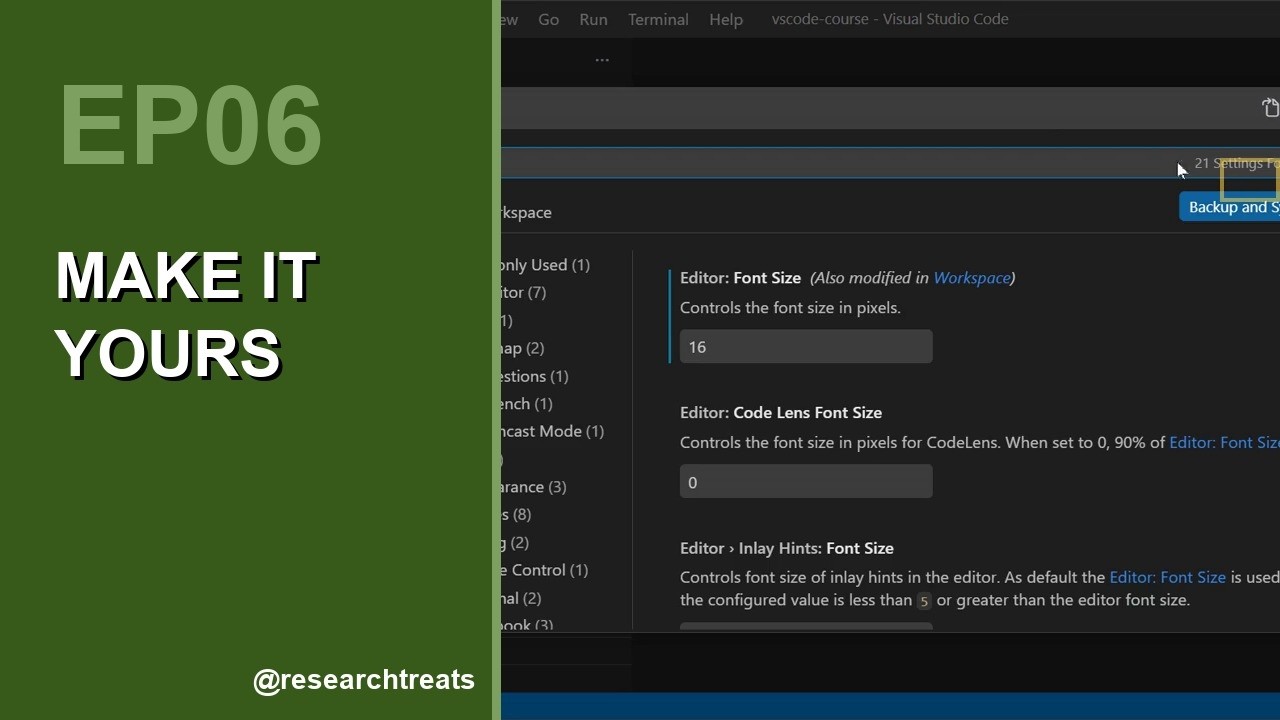Screen dimensions: 1280x720
Task: Open the Run menu
Action: point(593,19)
